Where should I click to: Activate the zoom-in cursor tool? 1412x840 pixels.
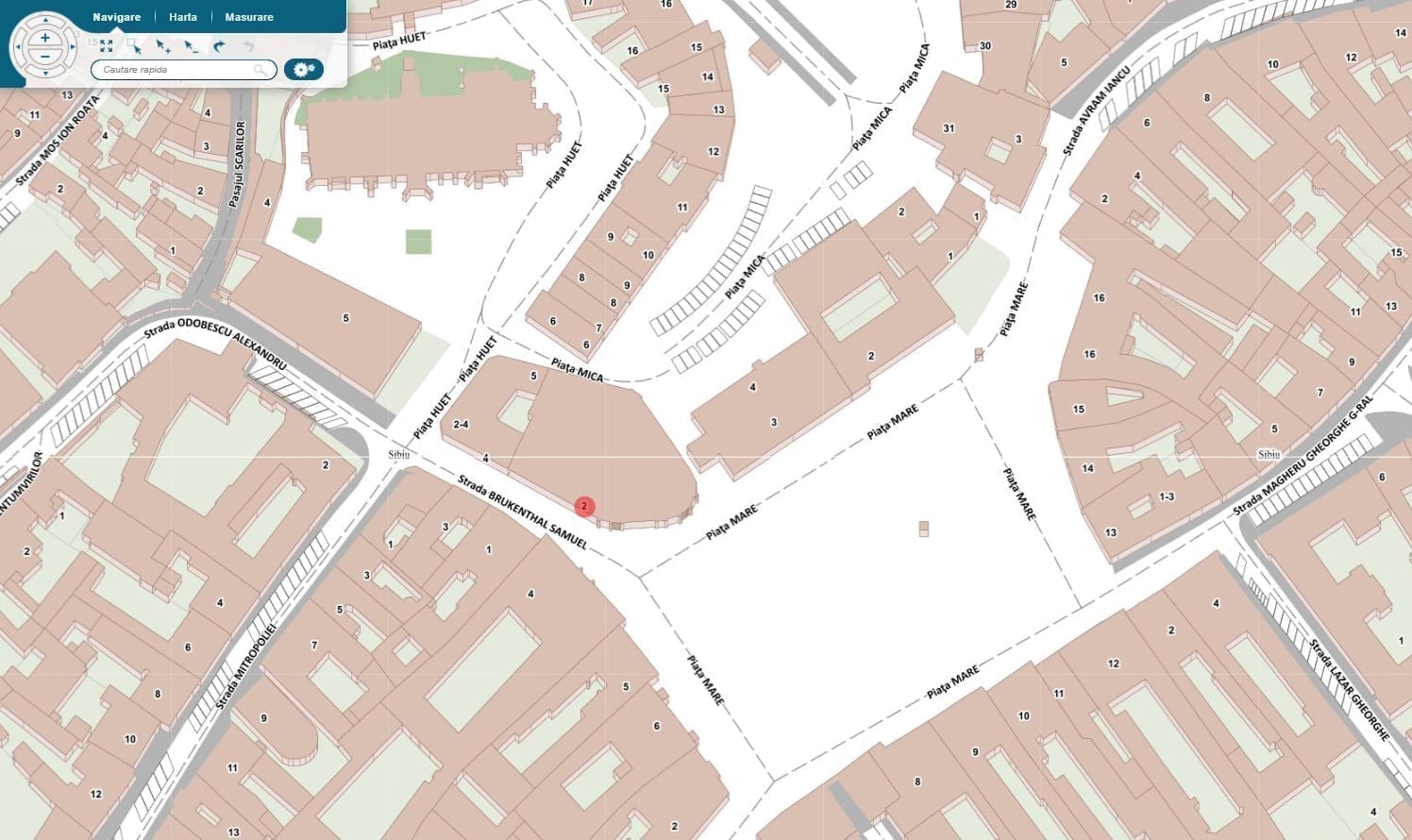click(163, 46)
